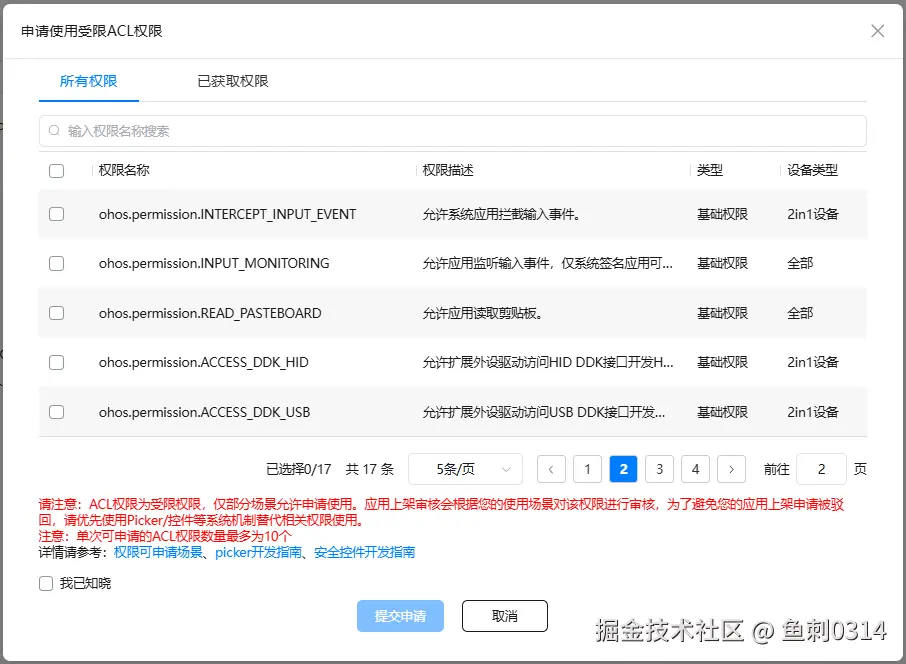Jump to page 3
The width and height of the screenshot is (906, 664).
659,469
